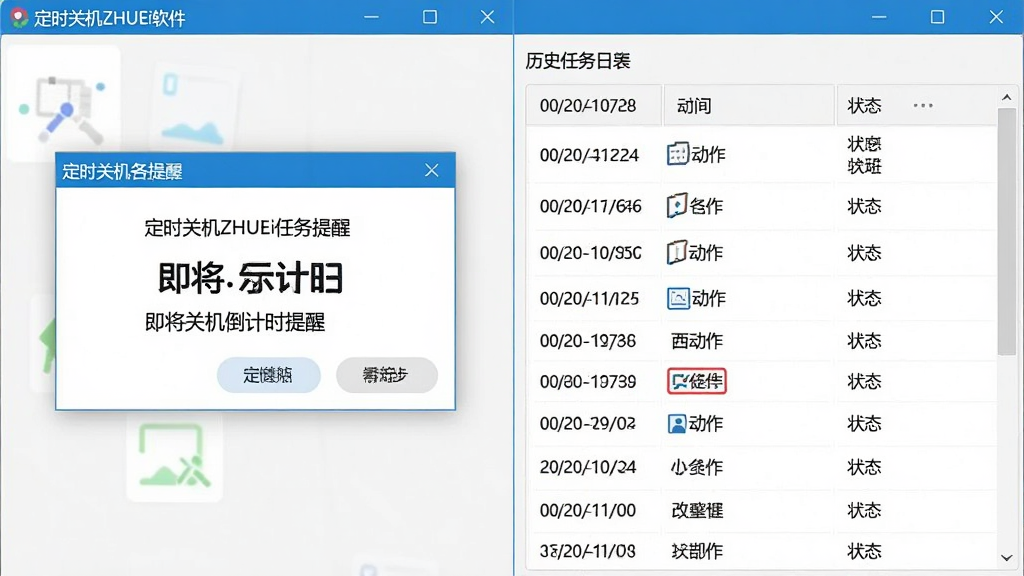Image resolution: width=1024 pixels, height=576 pixels.
Task: Select the date cell 00/20/-11/00
Action: point(588,510)
